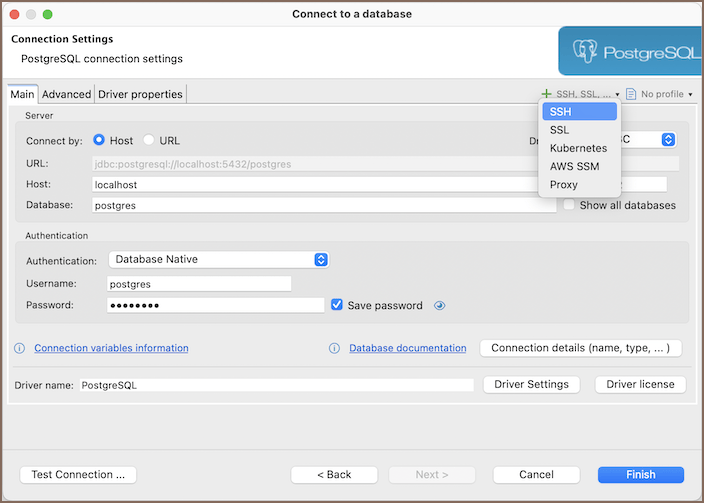This screenshot has width=704, height=503.
Task: Click info icon beside Connection variables information
Action: pos(19,348)
